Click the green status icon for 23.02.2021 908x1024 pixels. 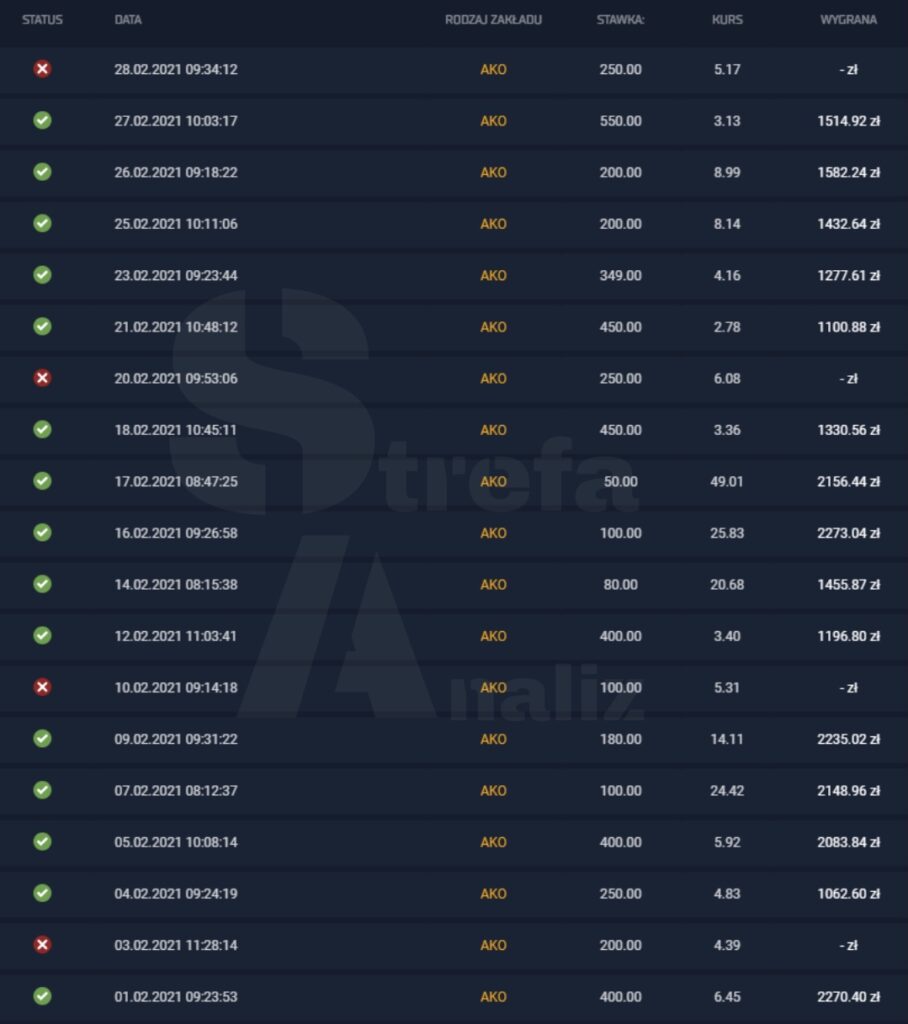(42, 275)
